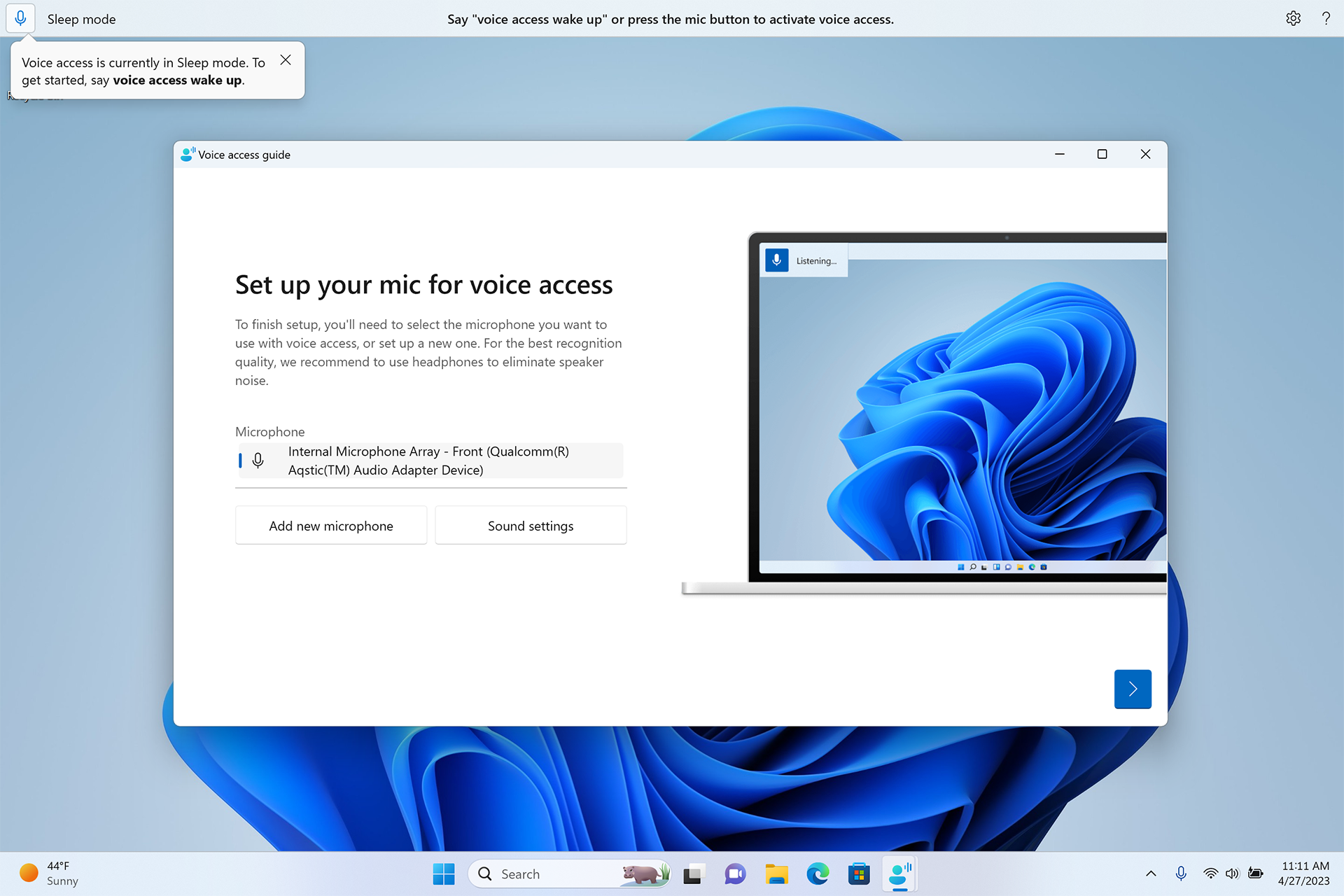The height and width of the screenshot is (896, 1344).
Task: Open the Windows Start menu icon
Action: [x=443, y=874]
